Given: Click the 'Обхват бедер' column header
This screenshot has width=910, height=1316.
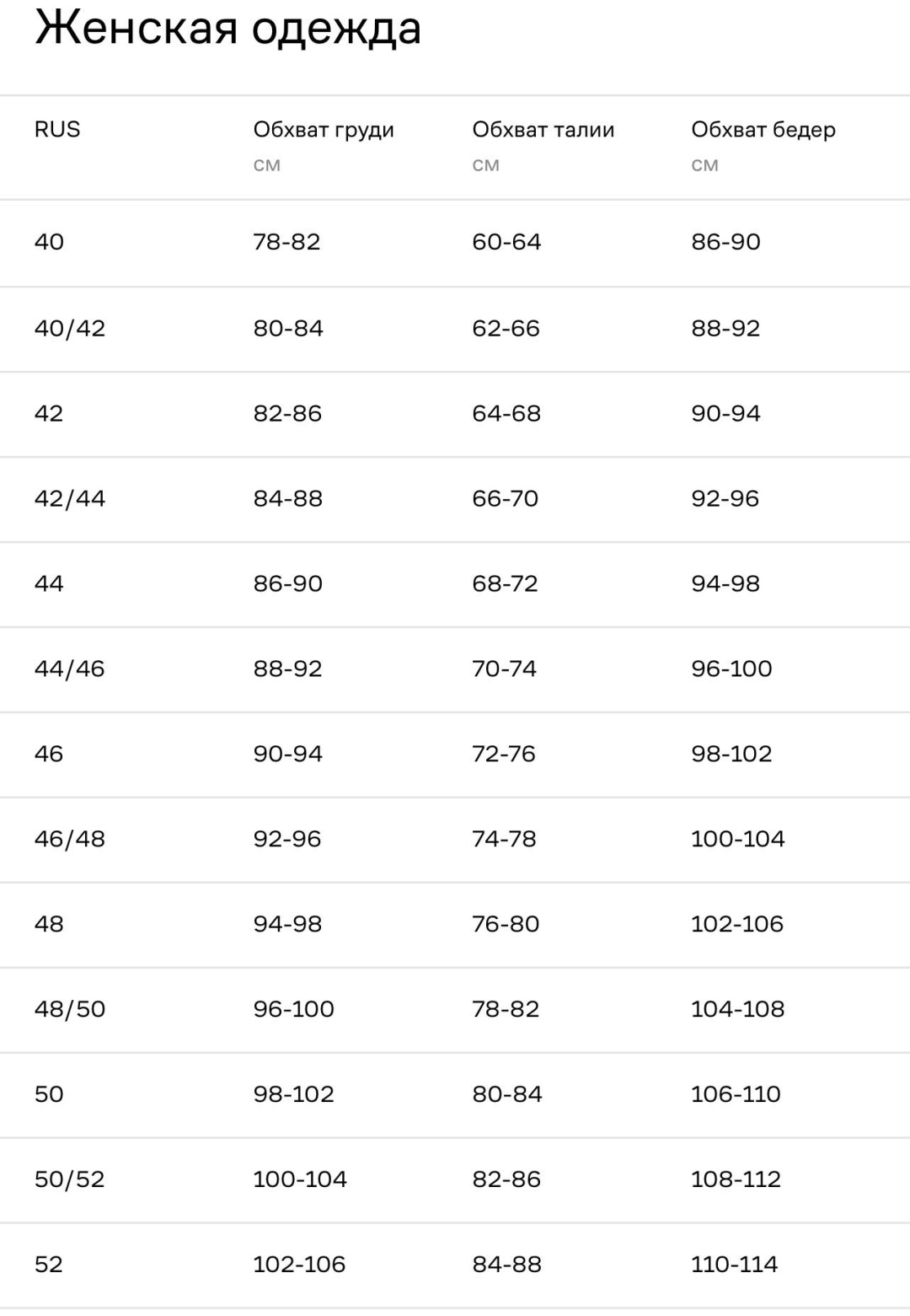Looking at the screenshot, I should pos(763,131).
